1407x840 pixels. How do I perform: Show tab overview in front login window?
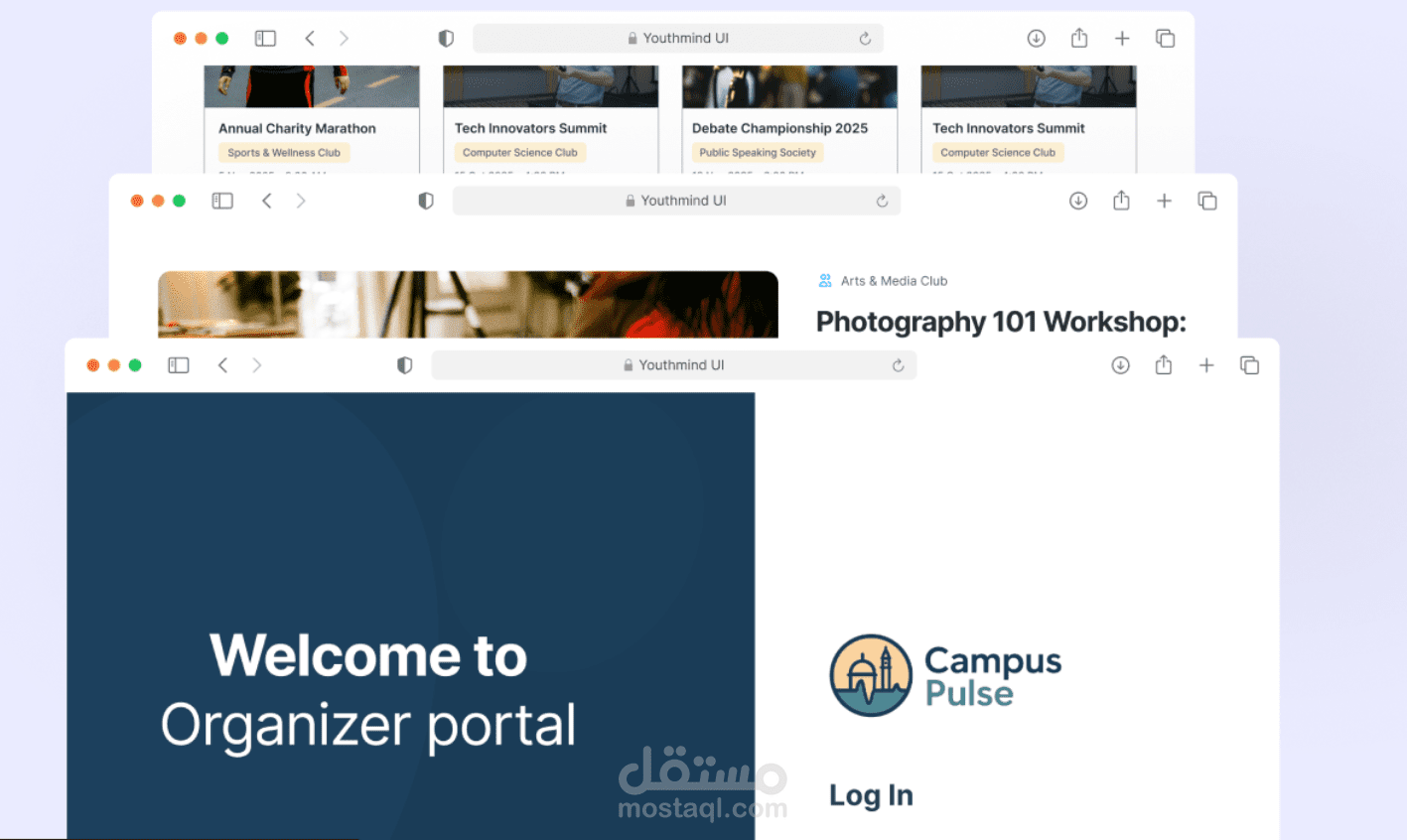coord(1250,365)
